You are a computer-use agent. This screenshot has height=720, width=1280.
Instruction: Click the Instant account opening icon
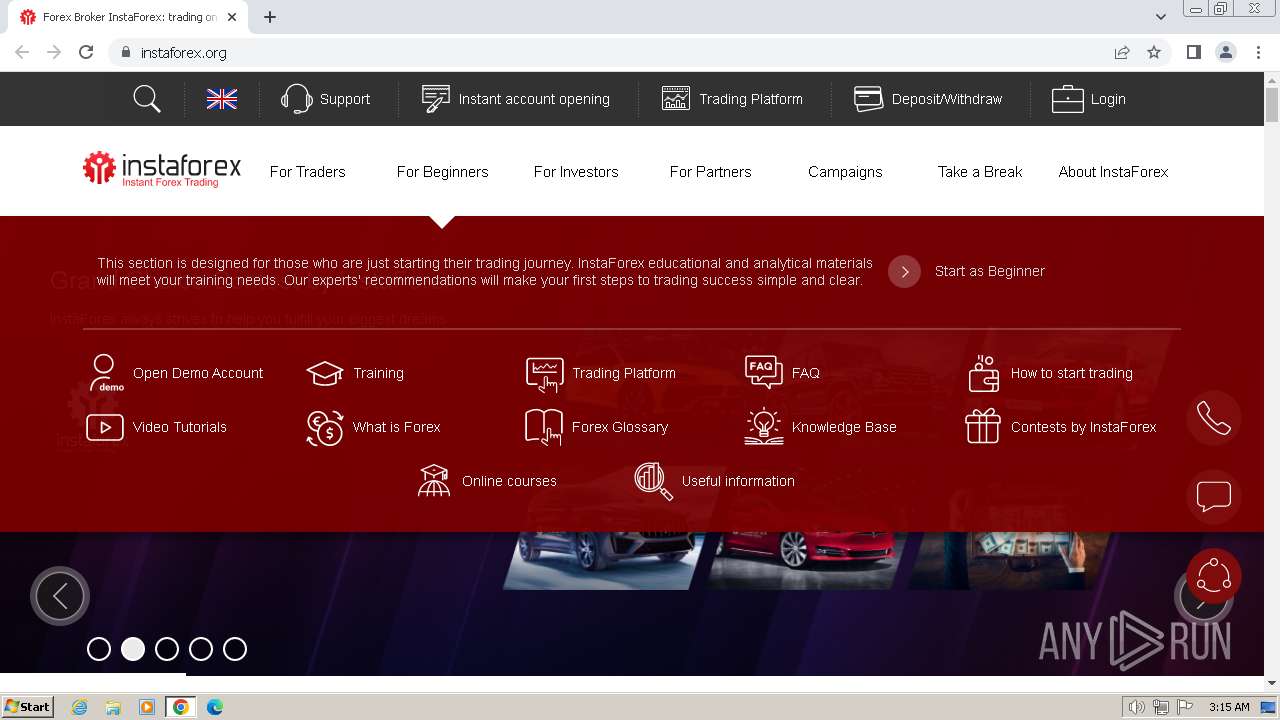435,99
